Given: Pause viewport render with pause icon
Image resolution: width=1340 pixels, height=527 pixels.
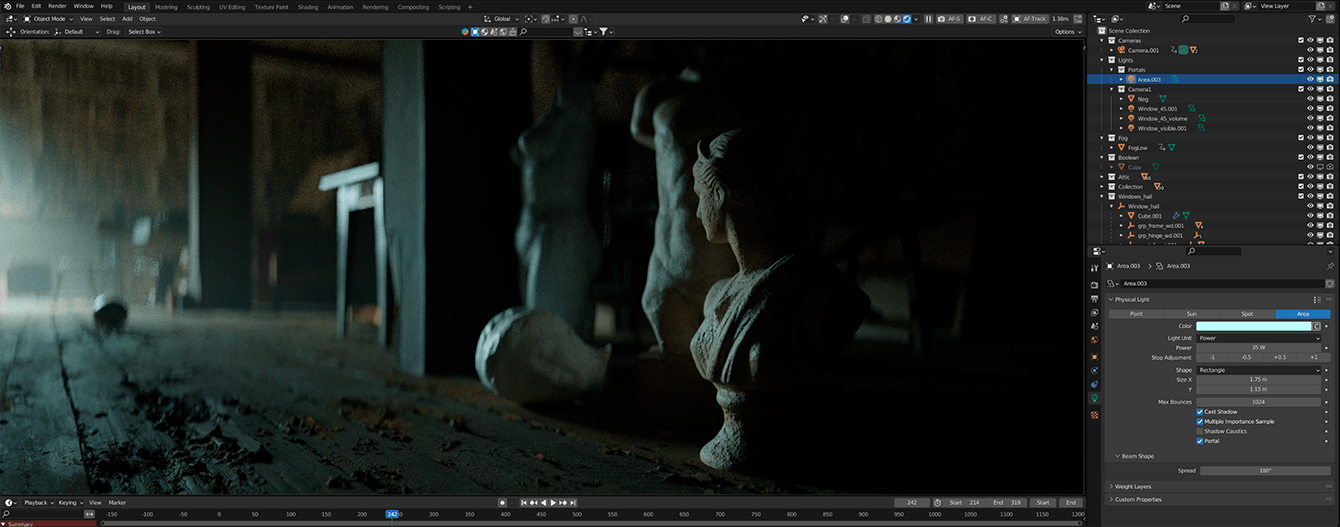Looking at the screenshot, I should point(929,19).
